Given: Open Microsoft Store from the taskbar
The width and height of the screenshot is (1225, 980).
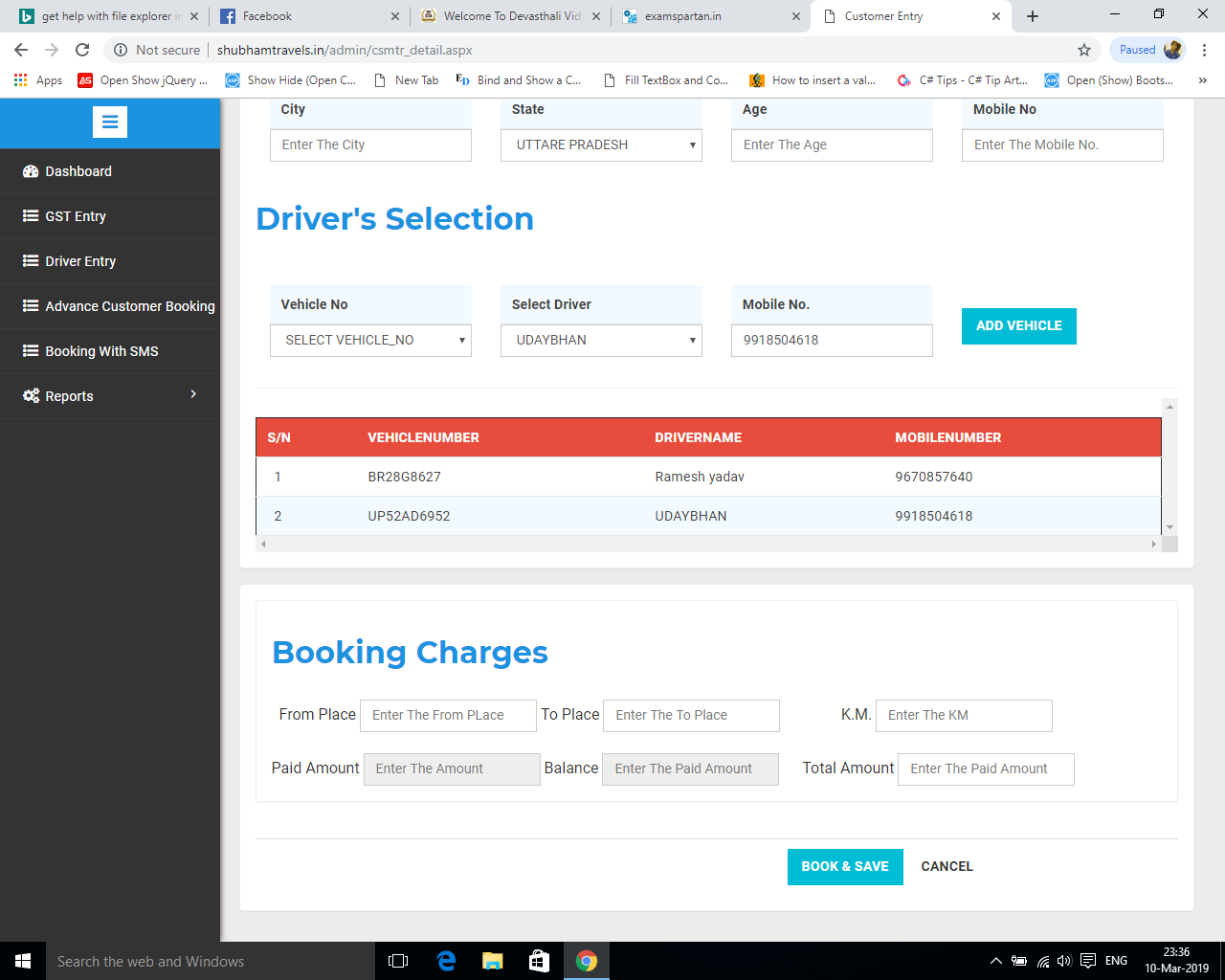Looking at the screenshot, I should (540, 961).
